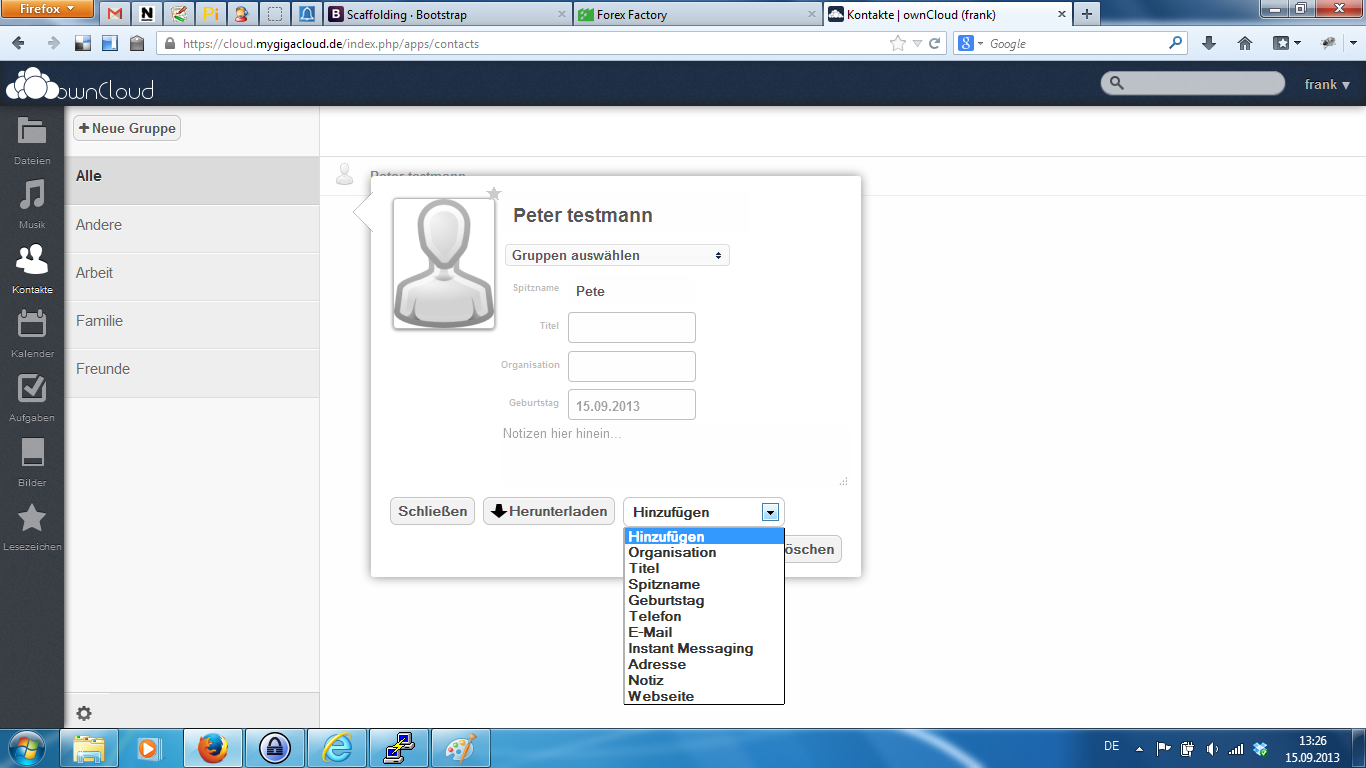Open the Aufgaben tasks app
This screenshot has width=1366, height=768.
pos(32,396)
